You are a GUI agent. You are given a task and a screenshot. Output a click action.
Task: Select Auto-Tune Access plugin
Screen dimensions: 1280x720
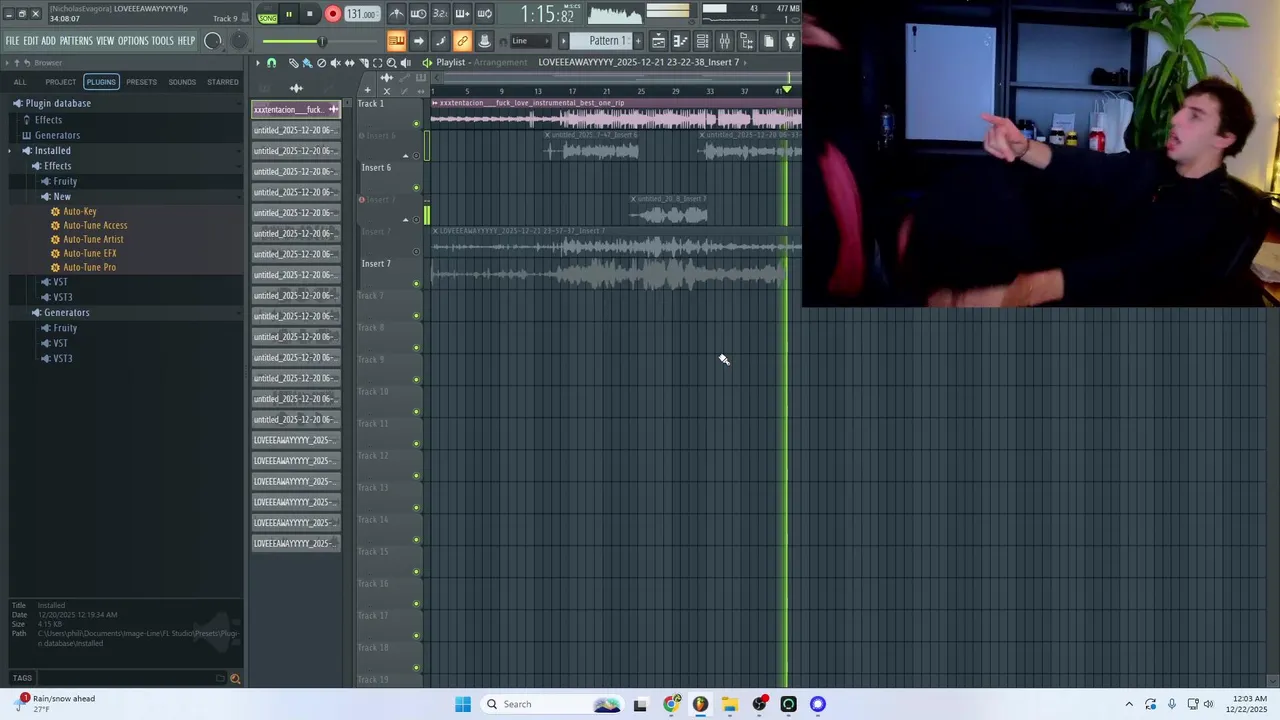coord(95,225)
